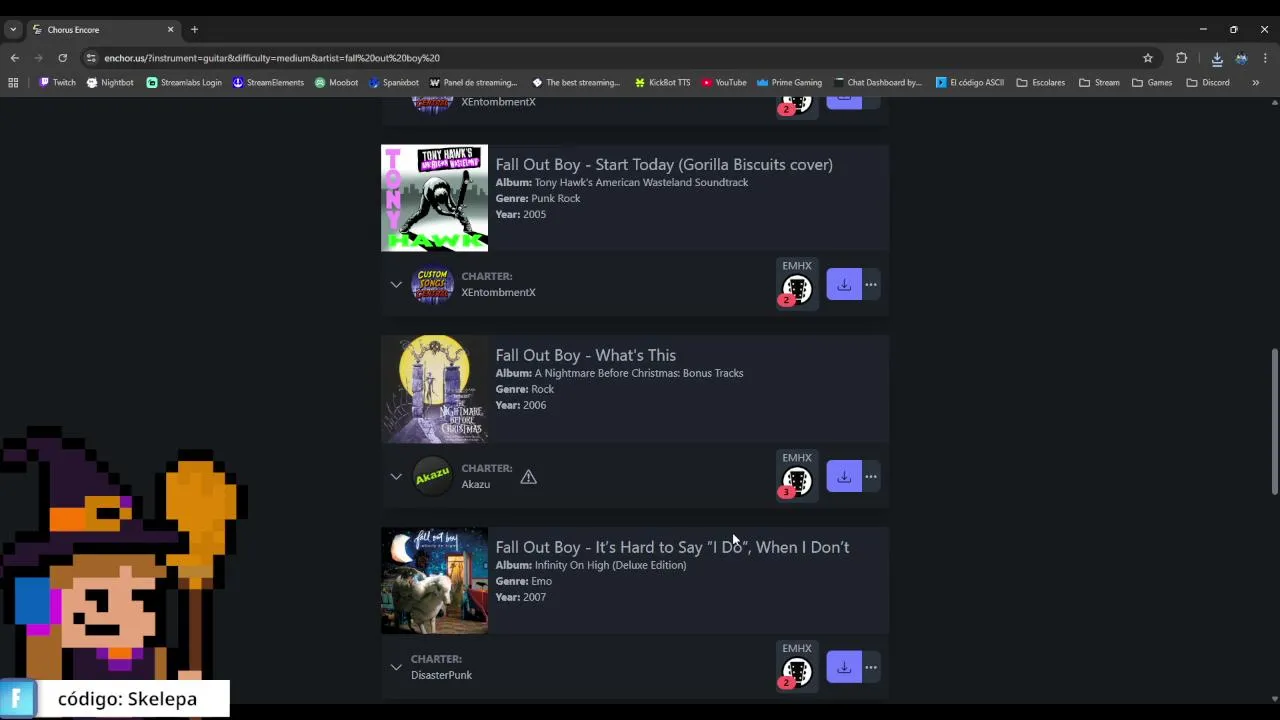Click the Year: 2006 text
This screenshot has width=1280, height=720.
click(521, 405)
